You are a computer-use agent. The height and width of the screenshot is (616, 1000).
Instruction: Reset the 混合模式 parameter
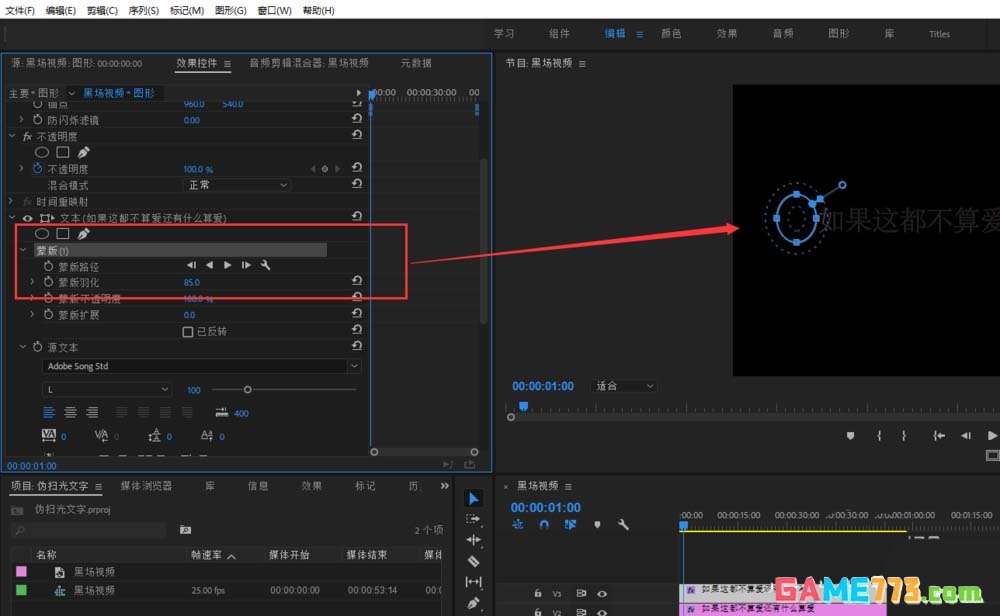[357, 184]
